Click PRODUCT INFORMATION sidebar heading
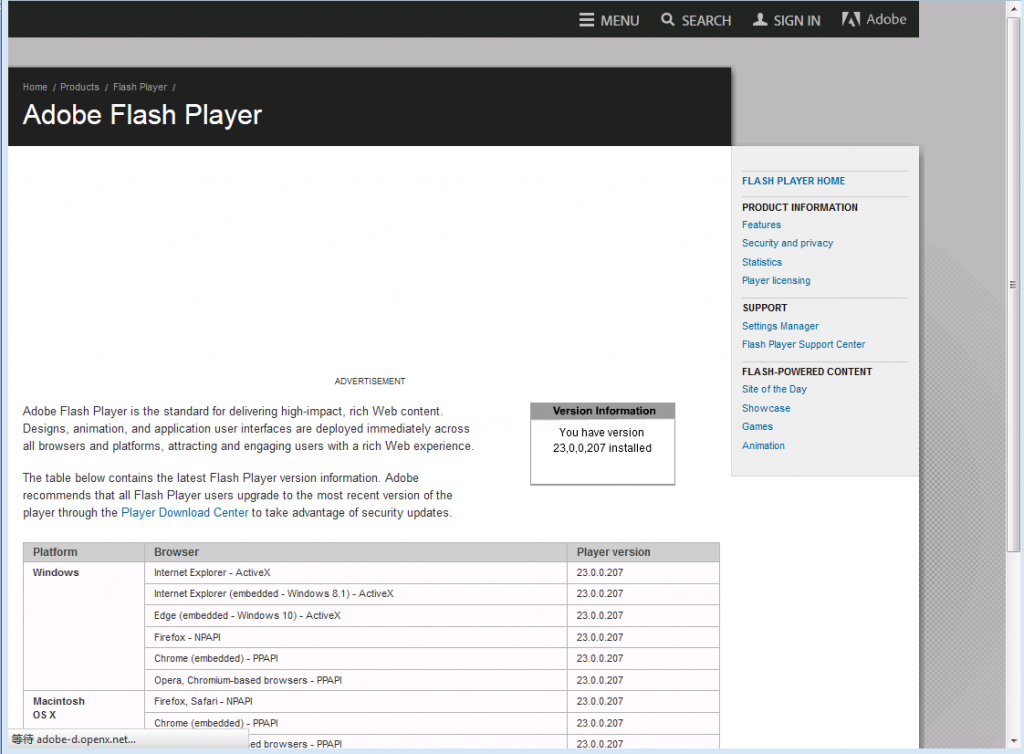 pos(800,207)
